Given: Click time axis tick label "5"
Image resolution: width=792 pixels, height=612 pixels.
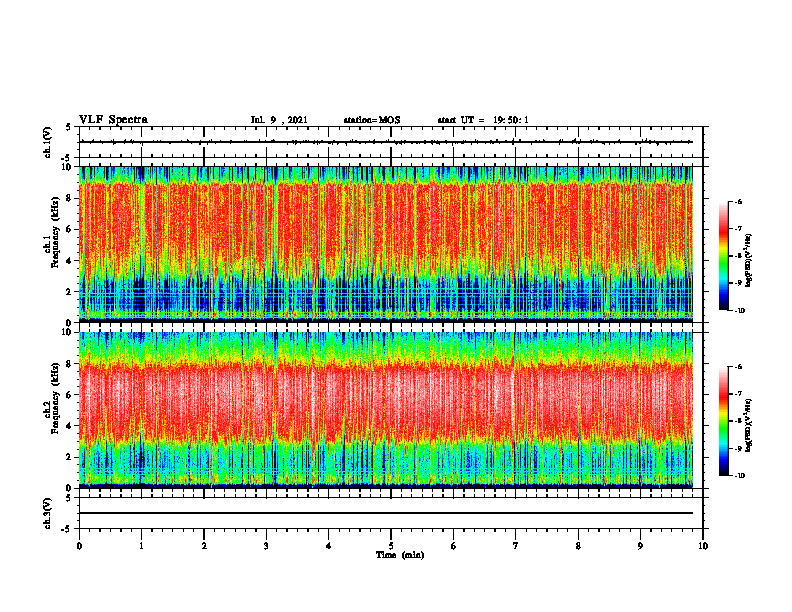Looking at the screenshot, I should [391, 546].
